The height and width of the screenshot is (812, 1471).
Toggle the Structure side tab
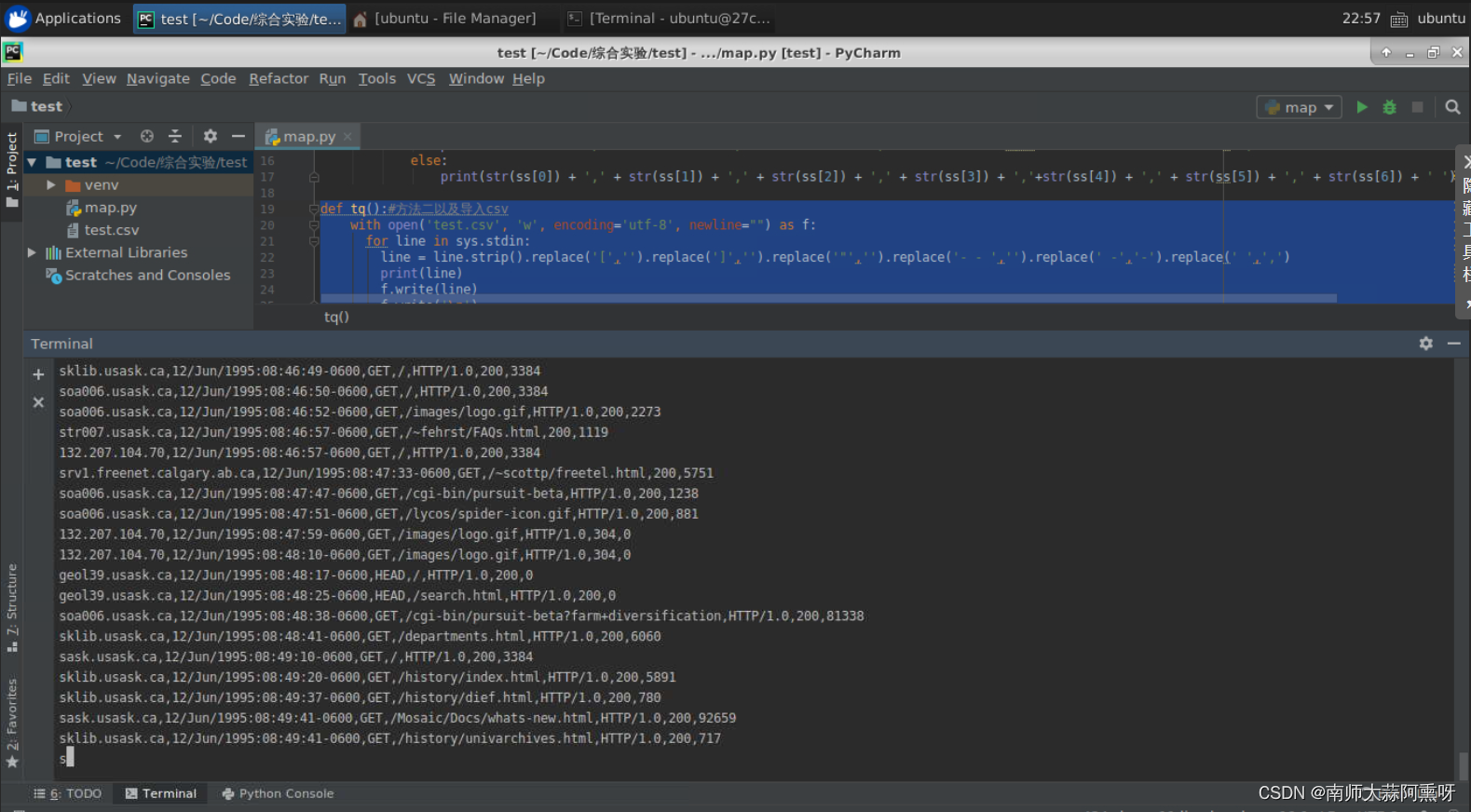(x=12, y=607)
